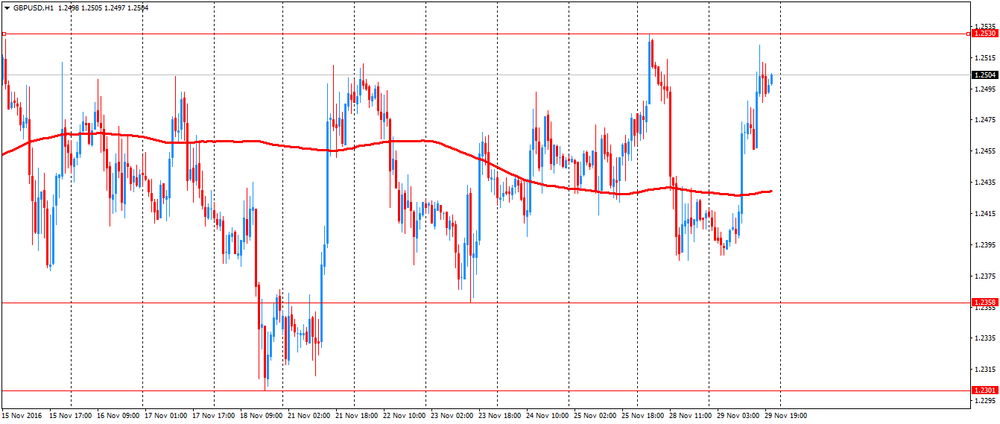Click the 1.2475 price scale value
The height and width of the screenshot is (424, 1000).
(x=985, y=120)
